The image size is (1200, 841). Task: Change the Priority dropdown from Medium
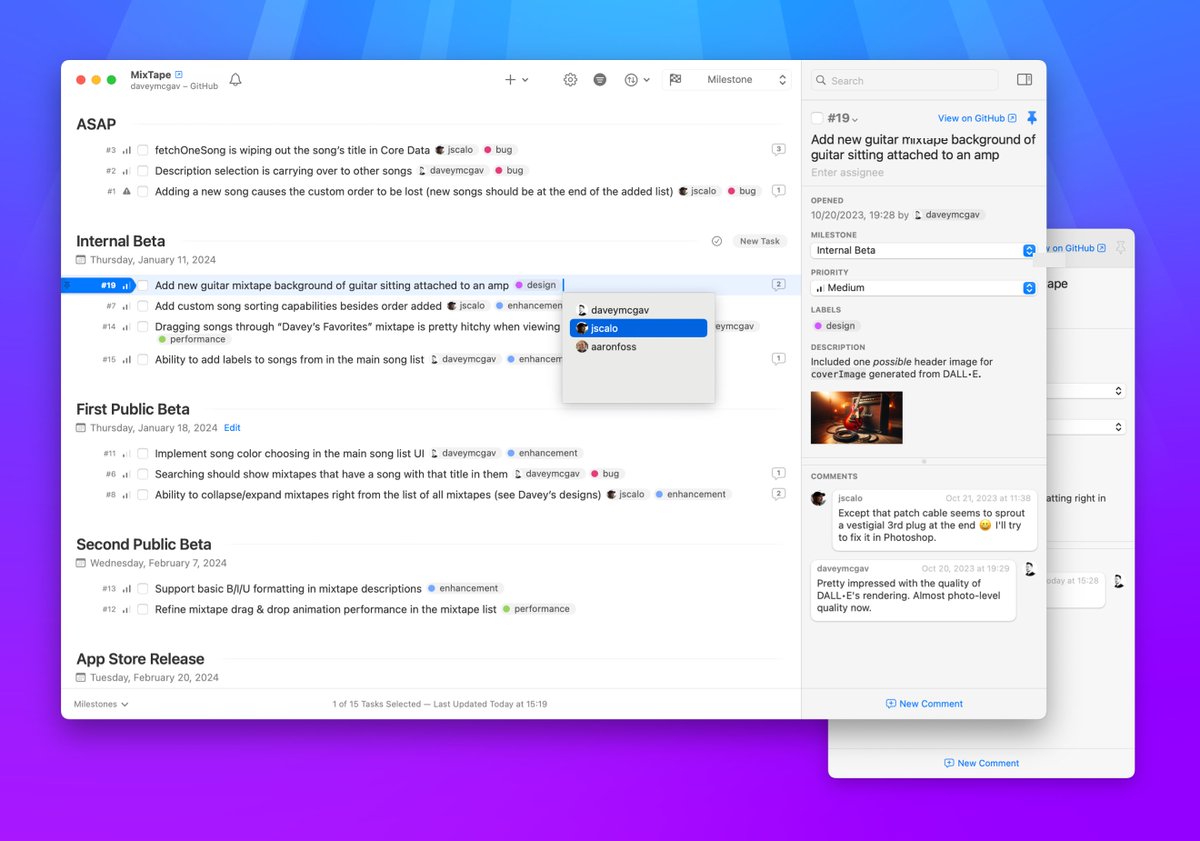(x=1030, y=287)
